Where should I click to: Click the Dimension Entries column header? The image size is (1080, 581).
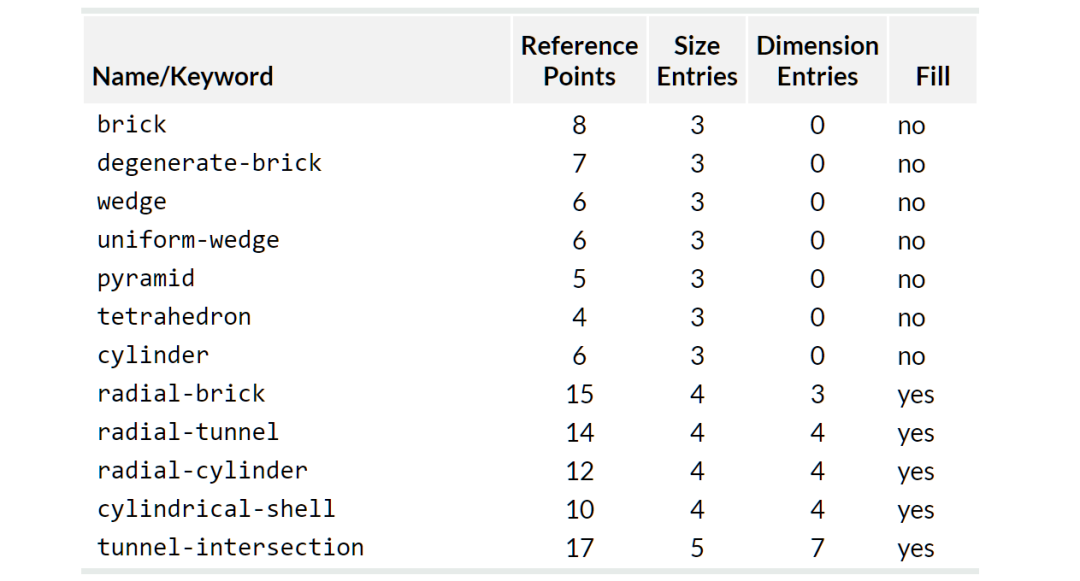pos(817,61)
